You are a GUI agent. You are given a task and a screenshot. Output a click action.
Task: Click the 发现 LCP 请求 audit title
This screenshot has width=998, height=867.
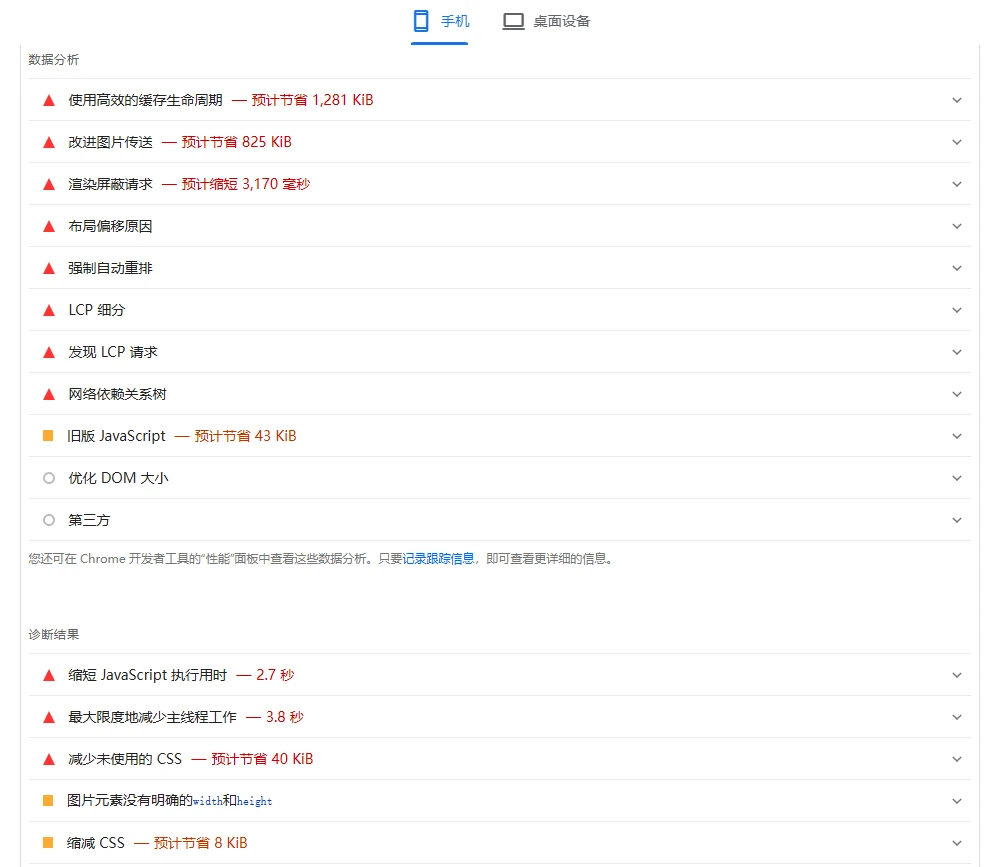point(113,352)
